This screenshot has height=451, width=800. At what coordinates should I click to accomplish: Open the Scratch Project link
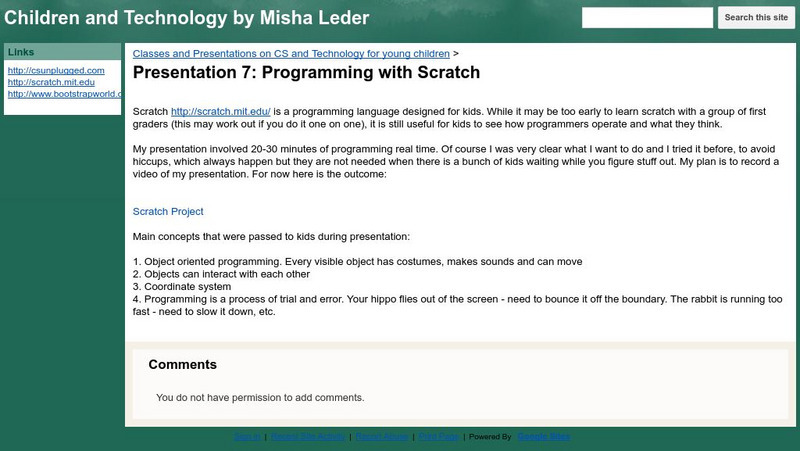(x=168, y=212)
